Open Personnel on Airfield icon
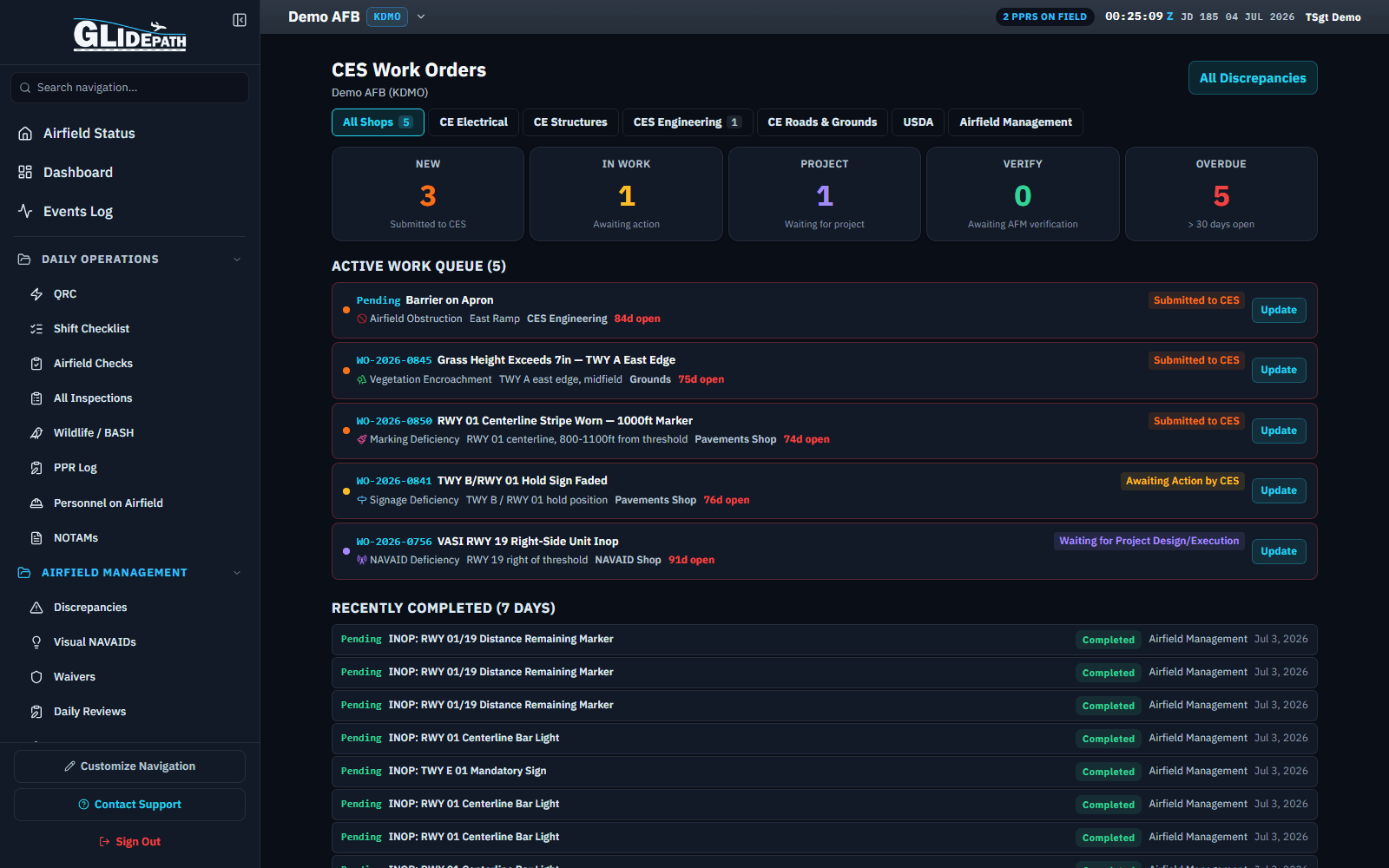1389x868 pixels. (36, 503)
